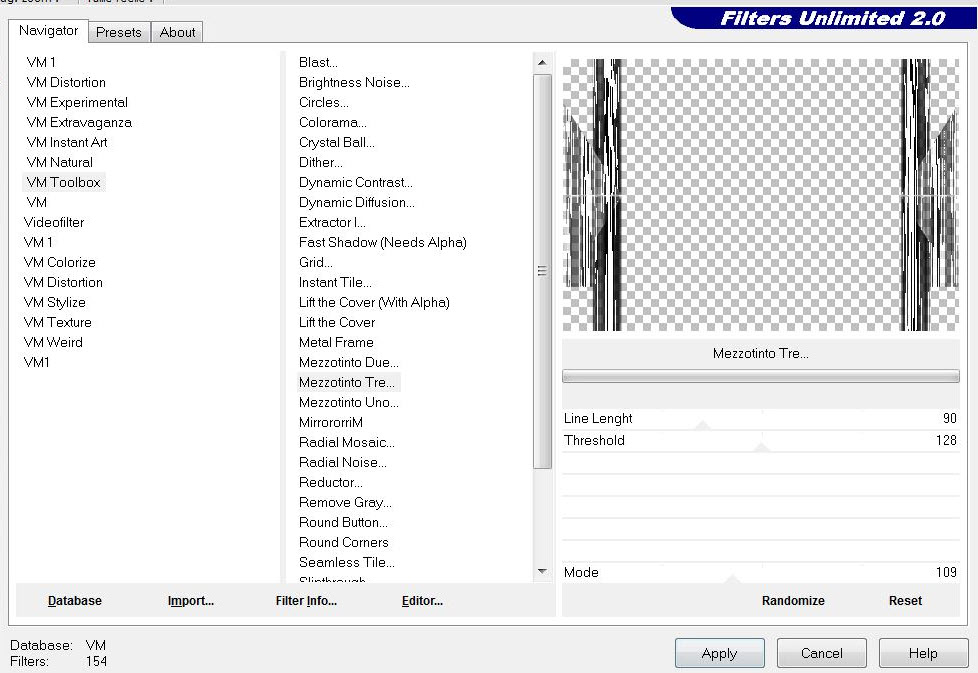Select the VM Toolbox category

(x=64, y=182)
